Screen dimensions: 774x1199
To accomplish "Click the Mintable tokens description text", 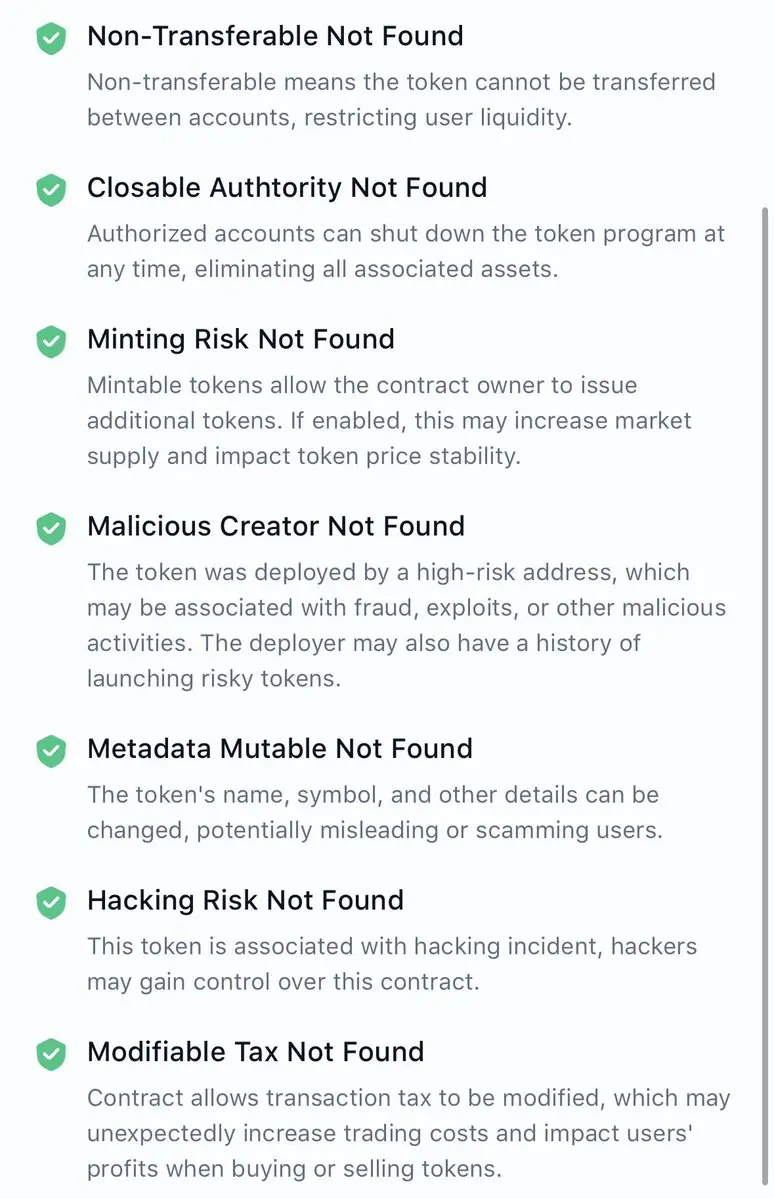I will click(x=389, y=421).
